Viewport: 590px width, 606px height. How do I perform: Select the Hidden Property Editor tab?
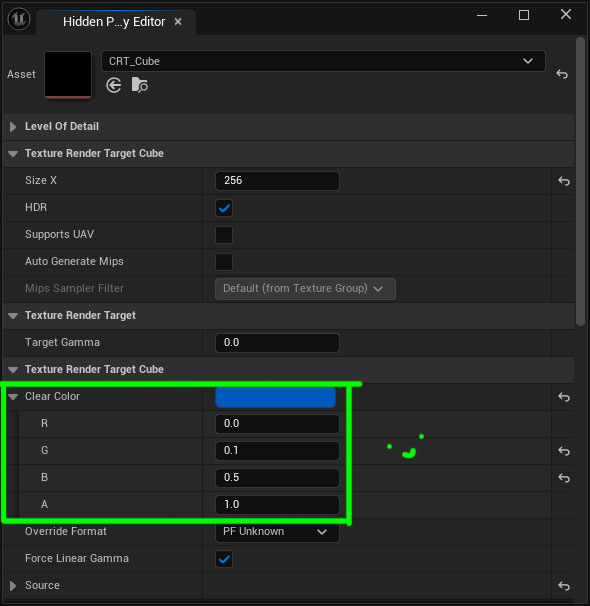pos(116,22)
